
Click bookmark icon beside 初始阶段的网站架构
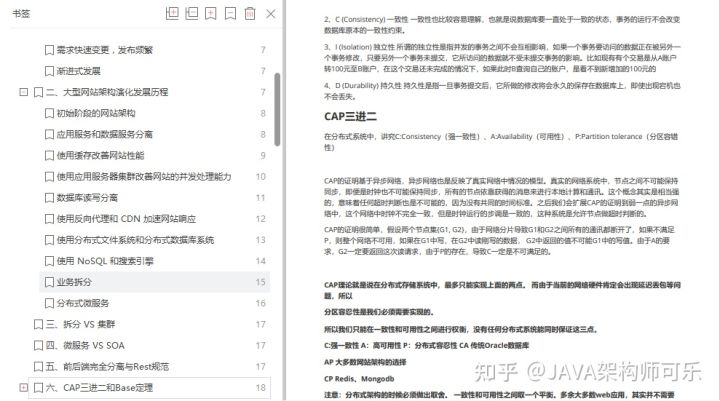(49, 113)
